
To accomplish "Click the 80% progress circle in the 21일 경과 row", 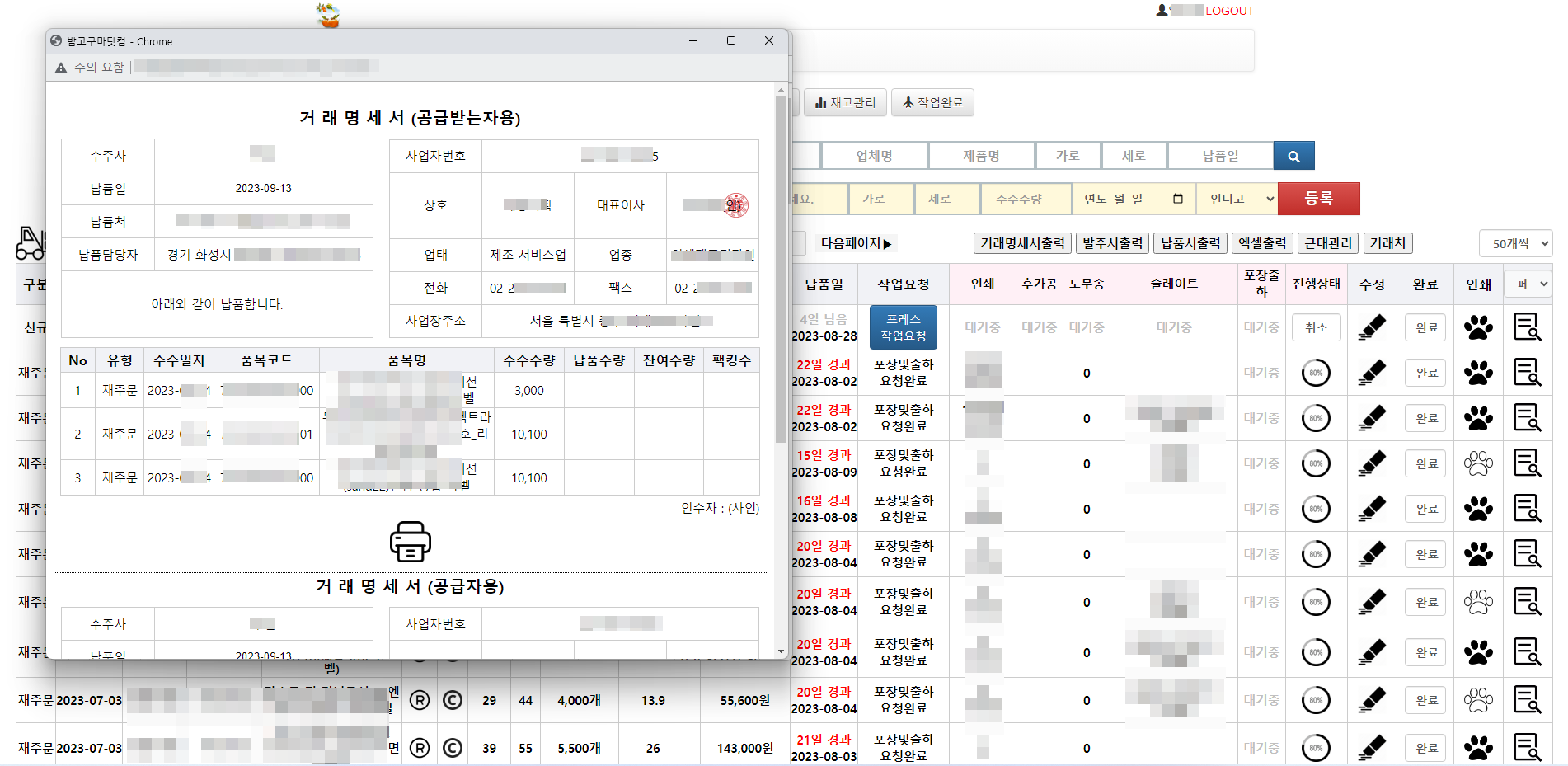I will tap(1316, 748).
